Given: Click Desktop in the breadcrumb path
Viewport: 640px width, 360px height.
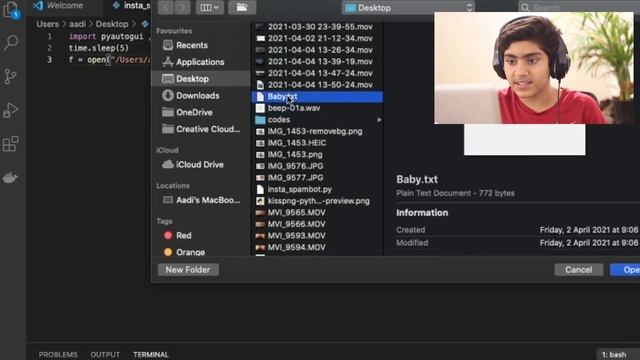Looking at the screenshot, I should (112, 24).
